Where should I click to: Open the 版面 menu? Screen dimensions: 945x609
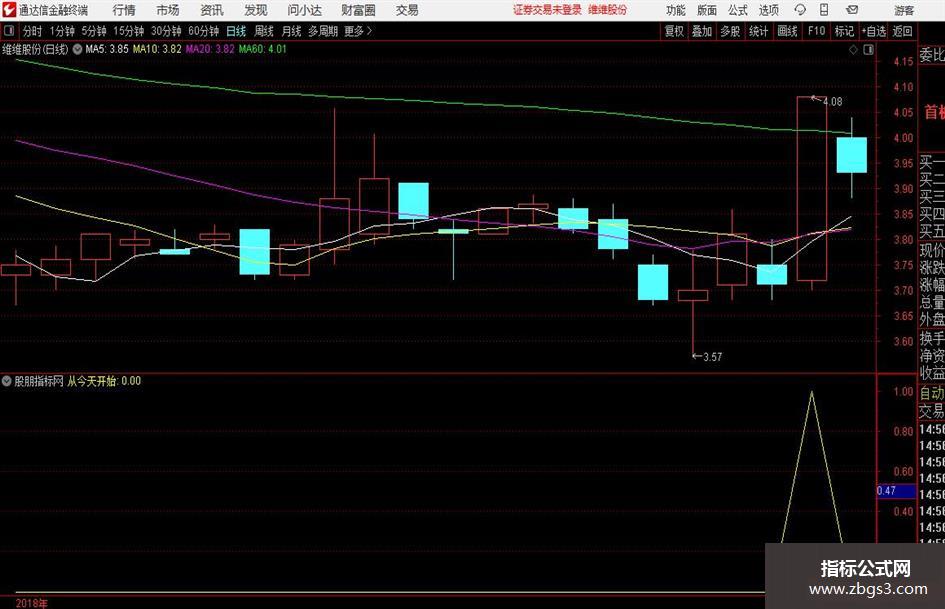(706, 10)
